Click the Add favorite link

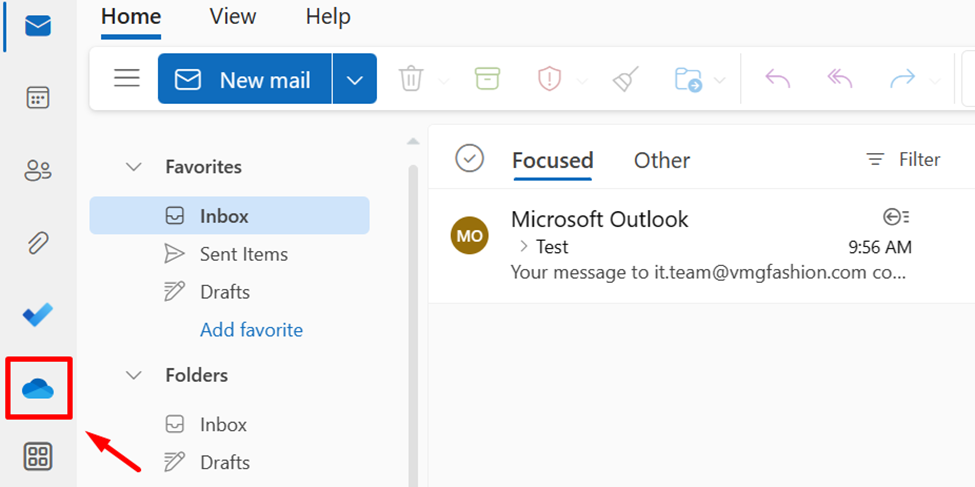point(251,330)
